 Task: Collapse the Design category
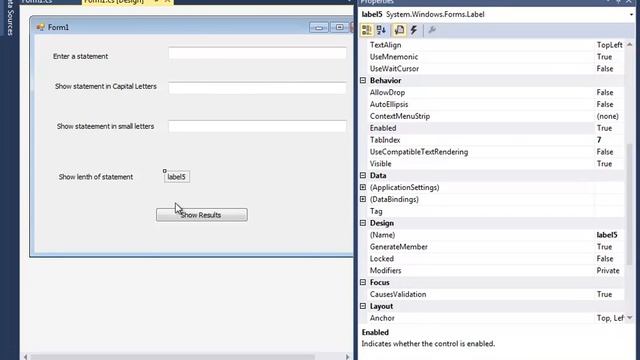(x=363, y=223)
